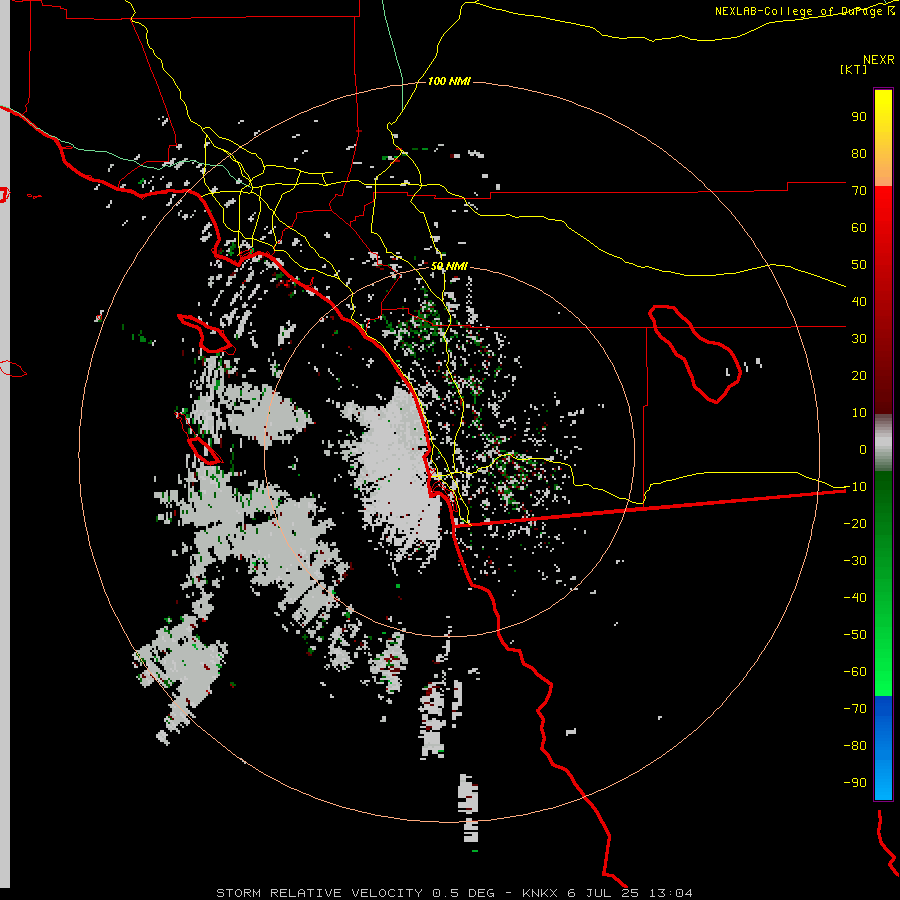Click the 13:04 timestamp in the caption
This screenshot has height=900, width=900.
(x=670, y=893)
